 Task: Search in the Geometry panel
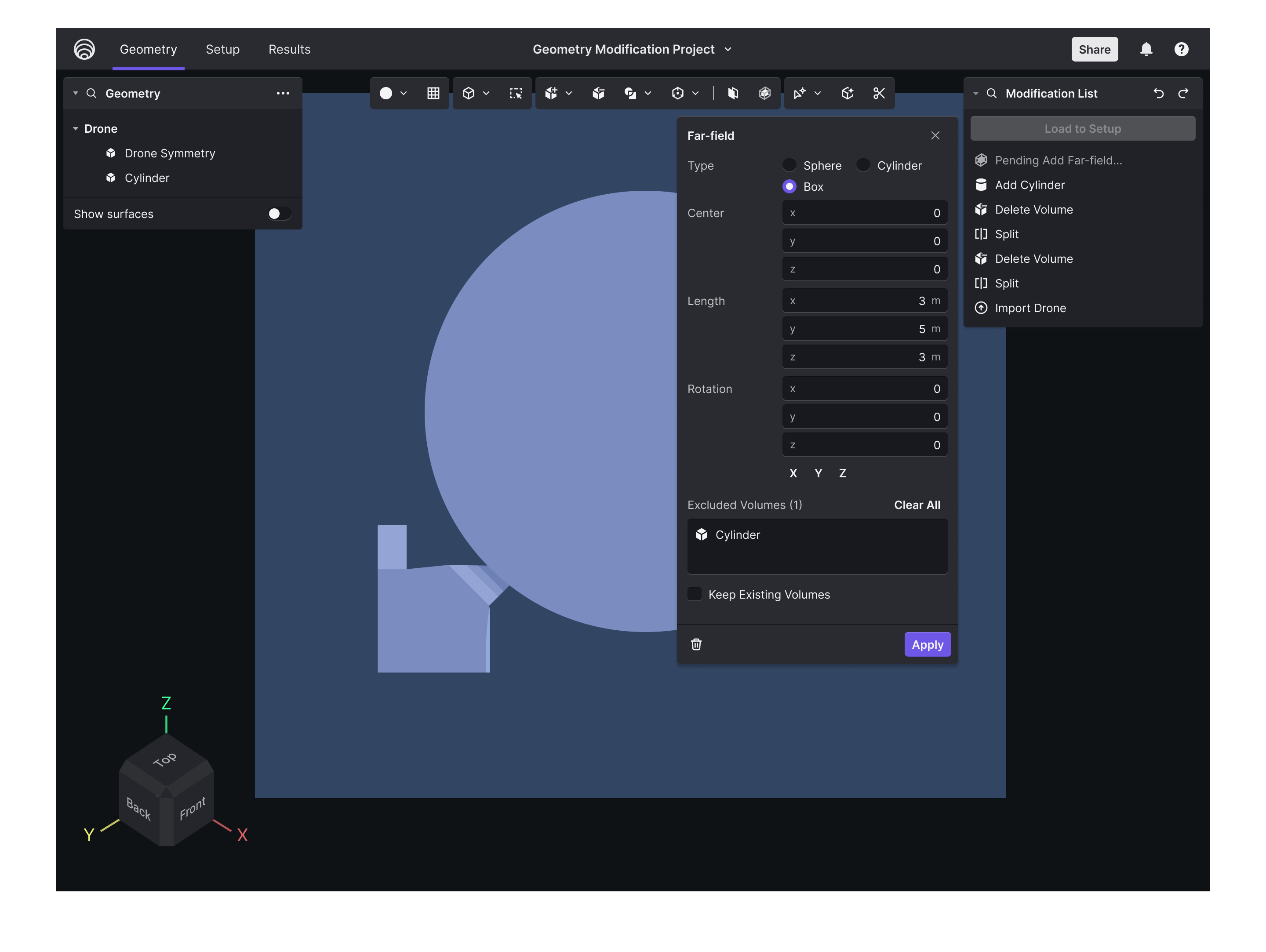point(91,93)
